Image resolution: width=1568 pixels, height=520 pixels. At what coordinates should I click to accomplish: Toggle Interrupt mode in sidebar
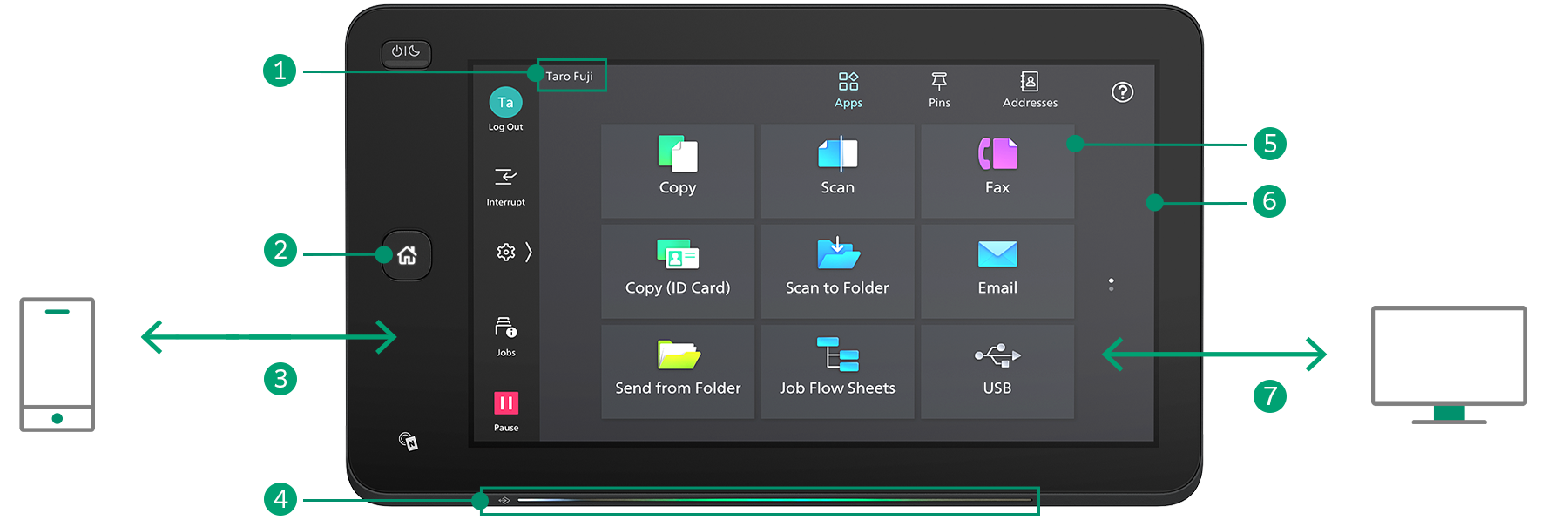click(x=505, y=186)
